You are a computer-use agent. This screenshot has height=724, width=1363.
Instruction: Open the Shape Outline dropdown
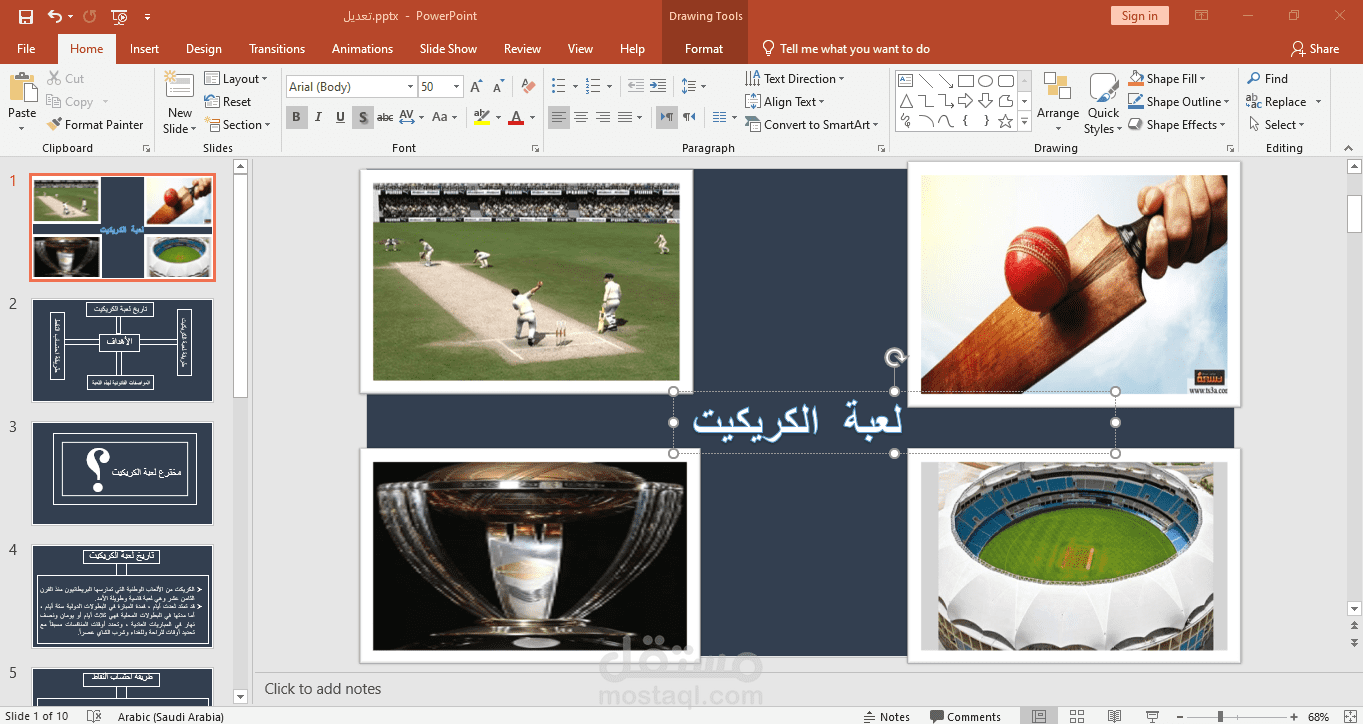[x=1179, y=102]
